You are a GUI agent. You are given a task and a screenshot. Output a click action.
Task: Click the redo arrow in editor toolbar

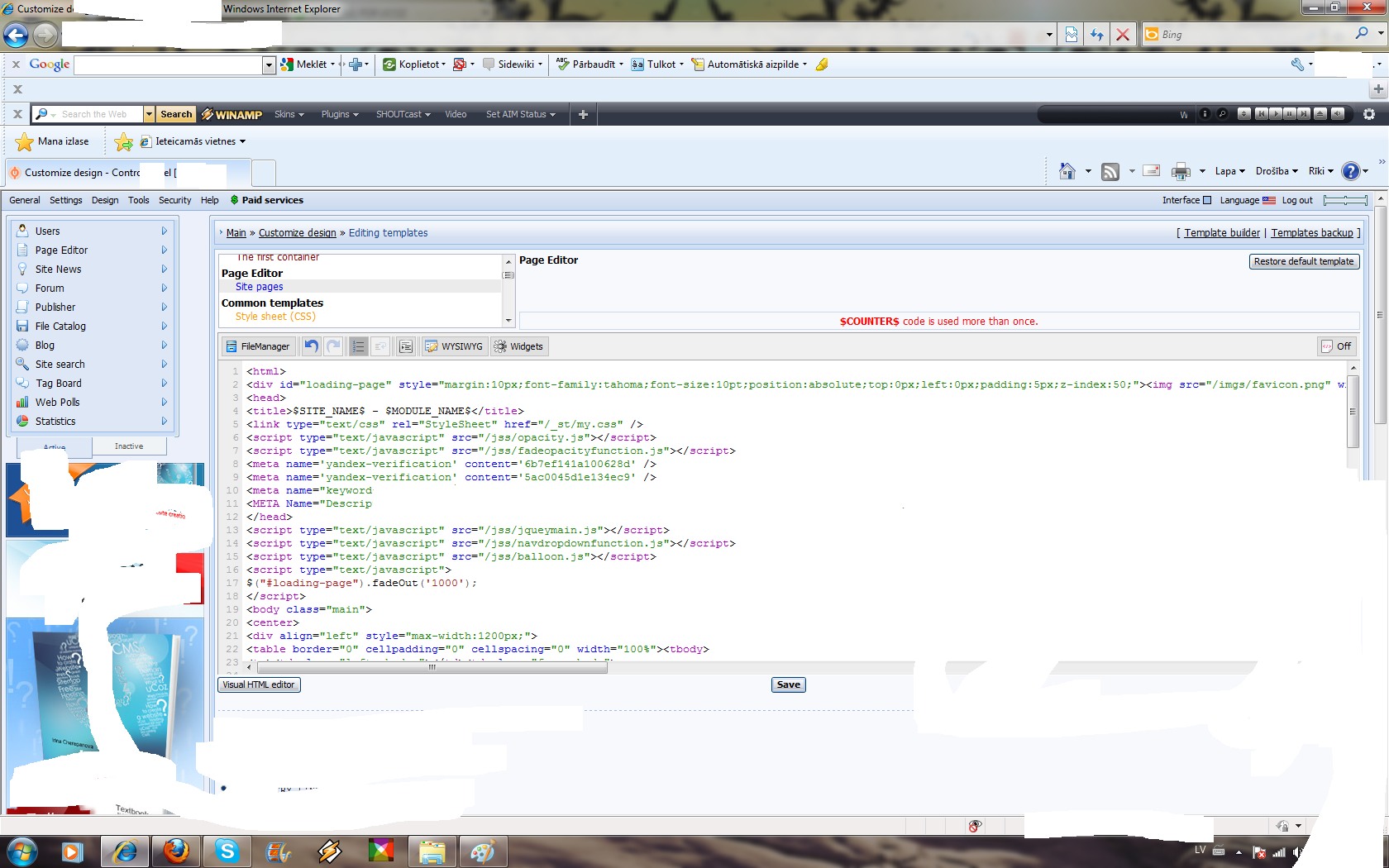(333, 346)
